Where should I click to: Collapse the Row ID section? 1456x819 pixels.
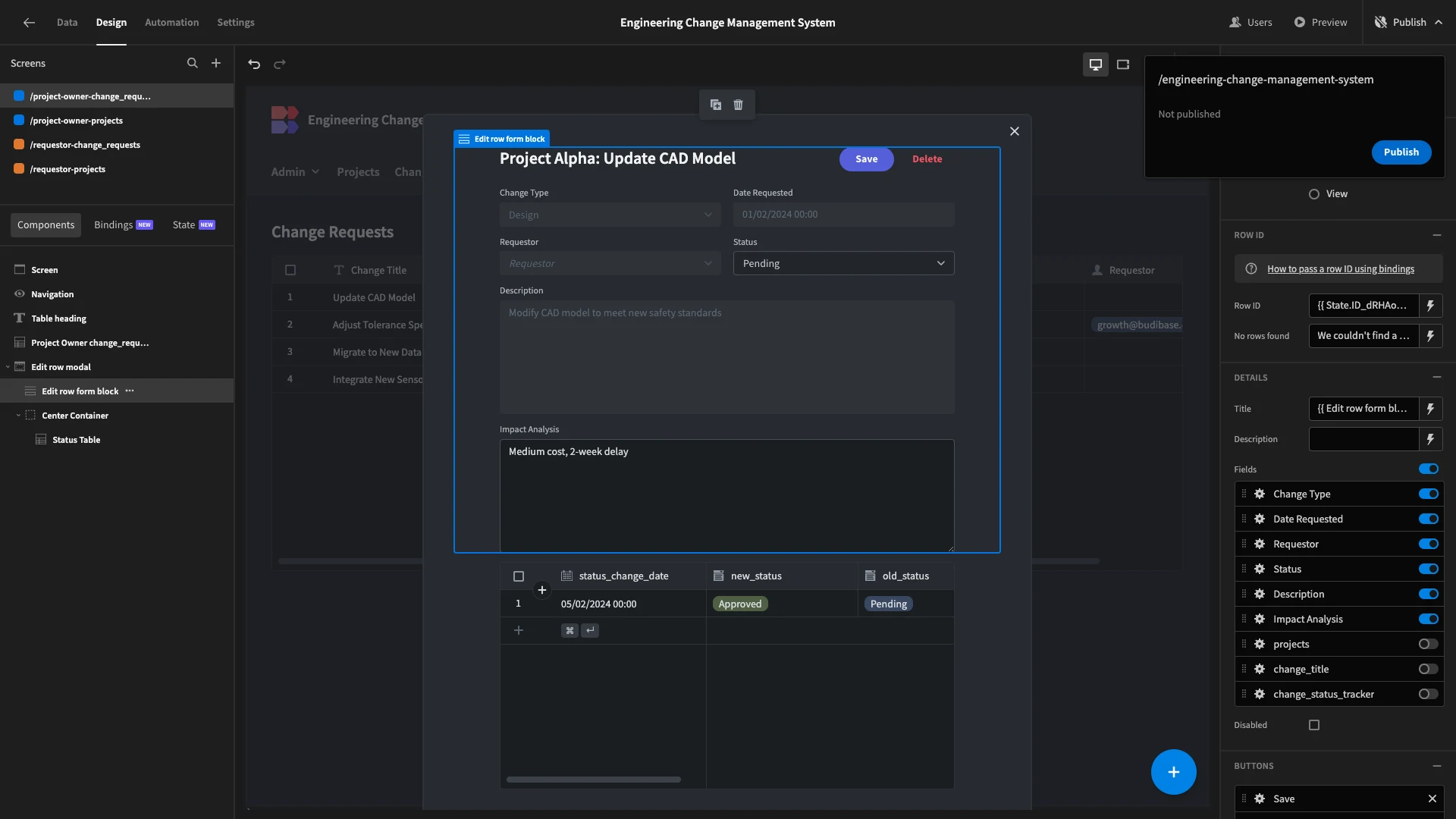[x=1437, y=235]
